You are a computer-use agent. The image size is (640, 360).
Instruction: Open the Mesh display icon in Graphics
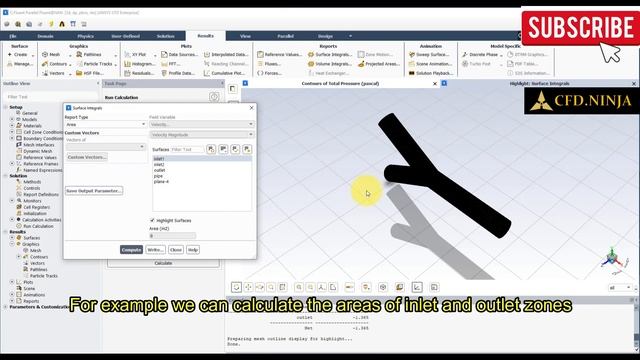pos(45,54)
